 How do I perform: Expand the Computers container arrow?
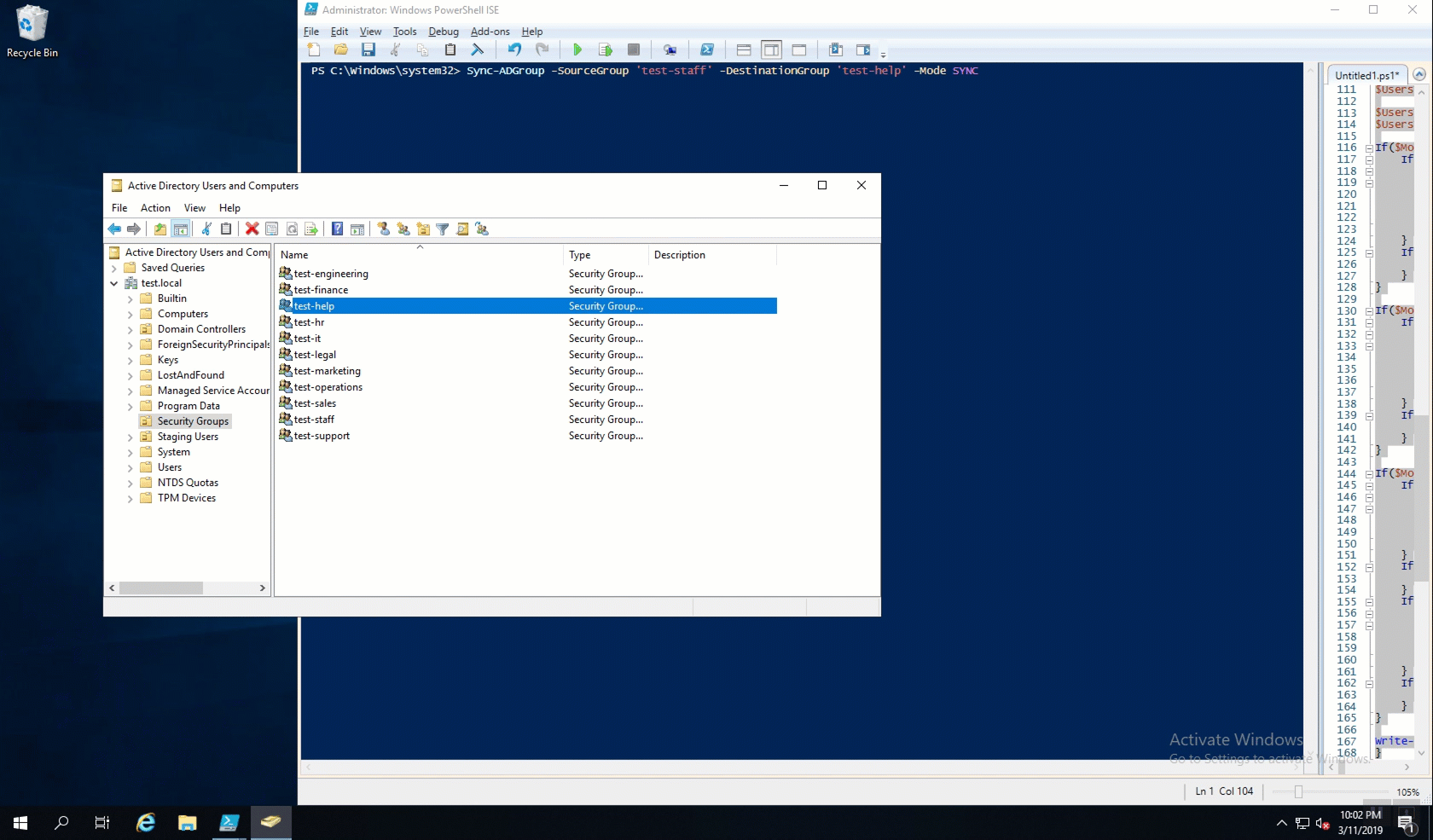click(x=131, y=314)
